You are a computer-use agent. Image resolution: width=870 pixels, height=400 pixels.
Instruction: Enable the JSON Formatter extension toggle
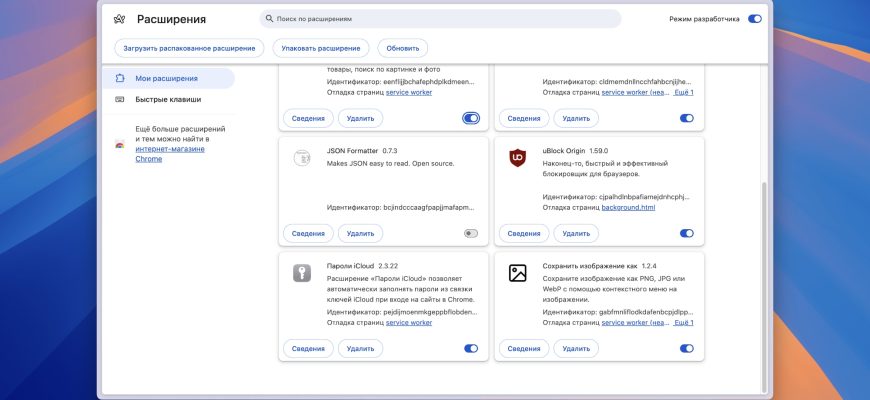tap(471, 233)
